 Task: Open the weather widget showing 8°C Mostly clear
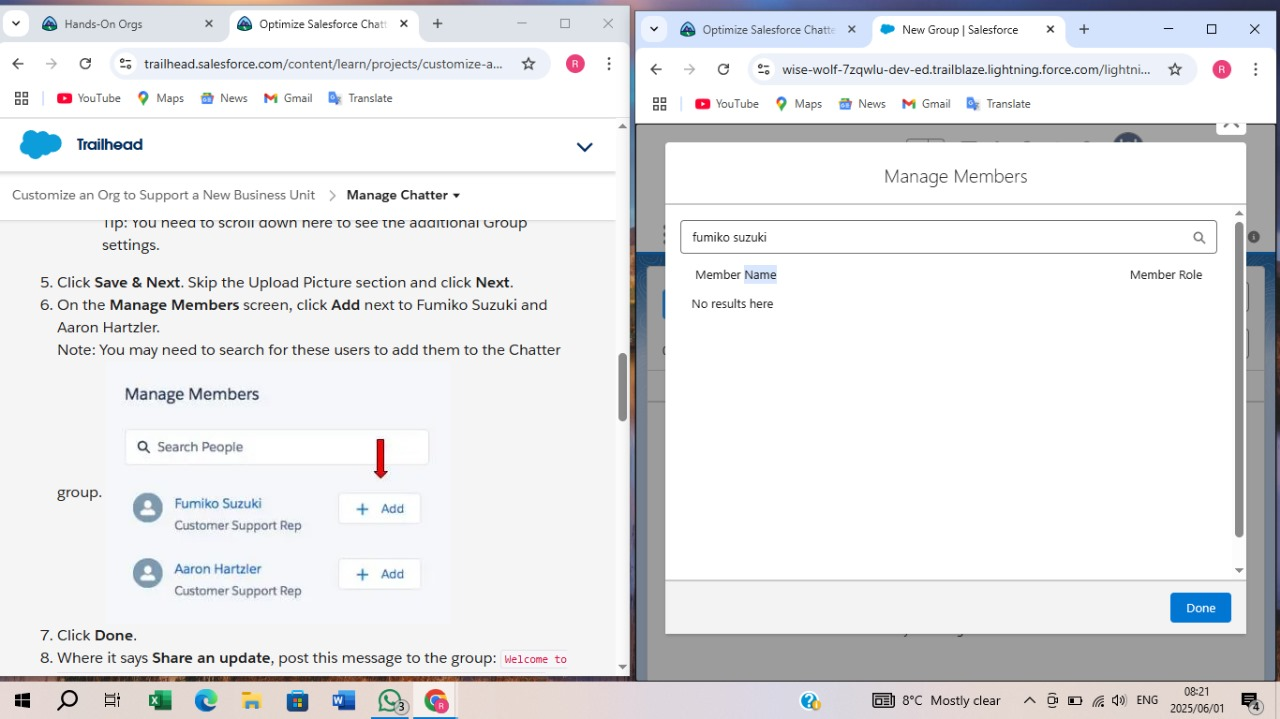[936, 700]
